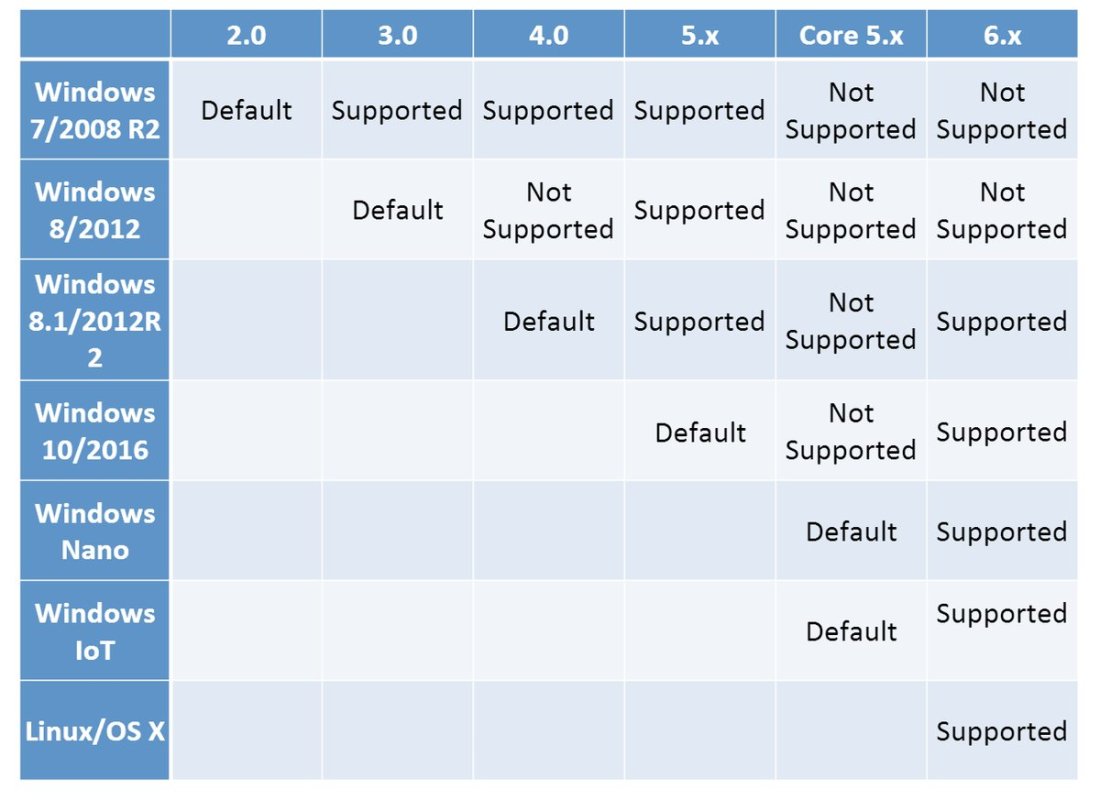Click Default cell in the Windows Nano row
Image resolution: width=1100 pixels, height=800 pixels.
(x=851, y=531)
